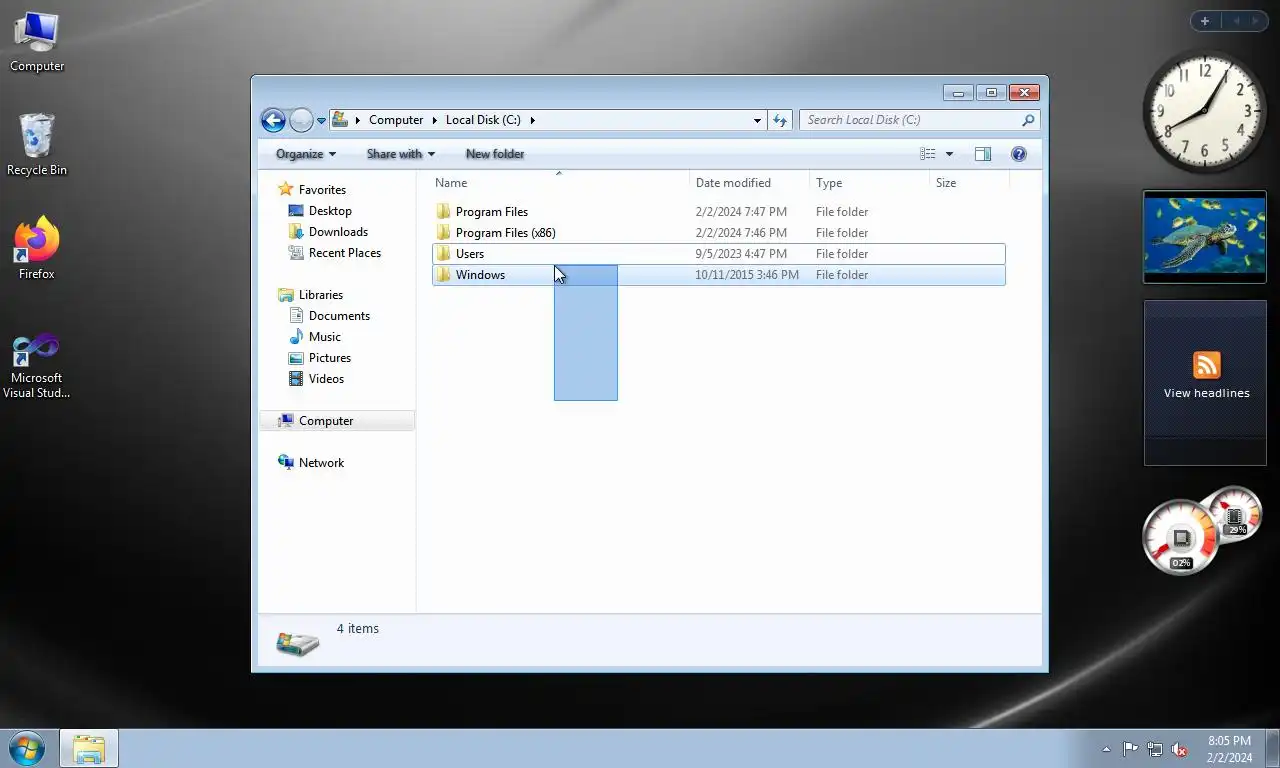The height and width of the screenshot is (768, 1280).
Task: Open the network tray icon
Action: (1155, 749)
